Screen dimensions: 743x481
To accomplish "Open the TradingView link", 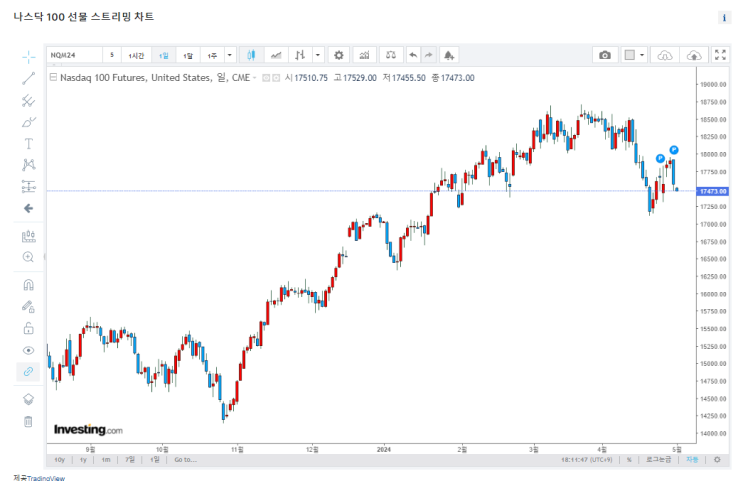I will (45, 478).
